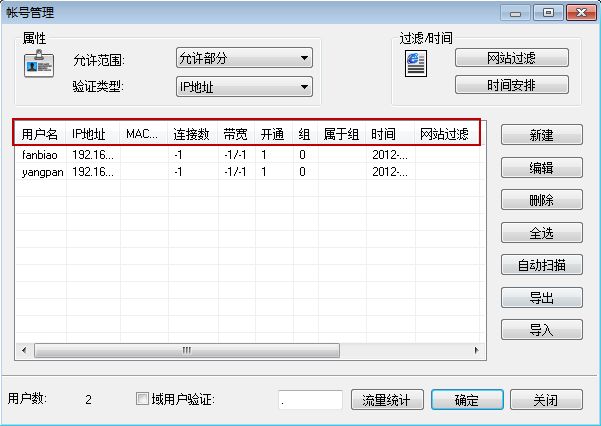Image resolution: width=601 pixels, height=426 pixels.
Task: Click the 组 column header
Action: pyautogui.click(x=305, y=134)
